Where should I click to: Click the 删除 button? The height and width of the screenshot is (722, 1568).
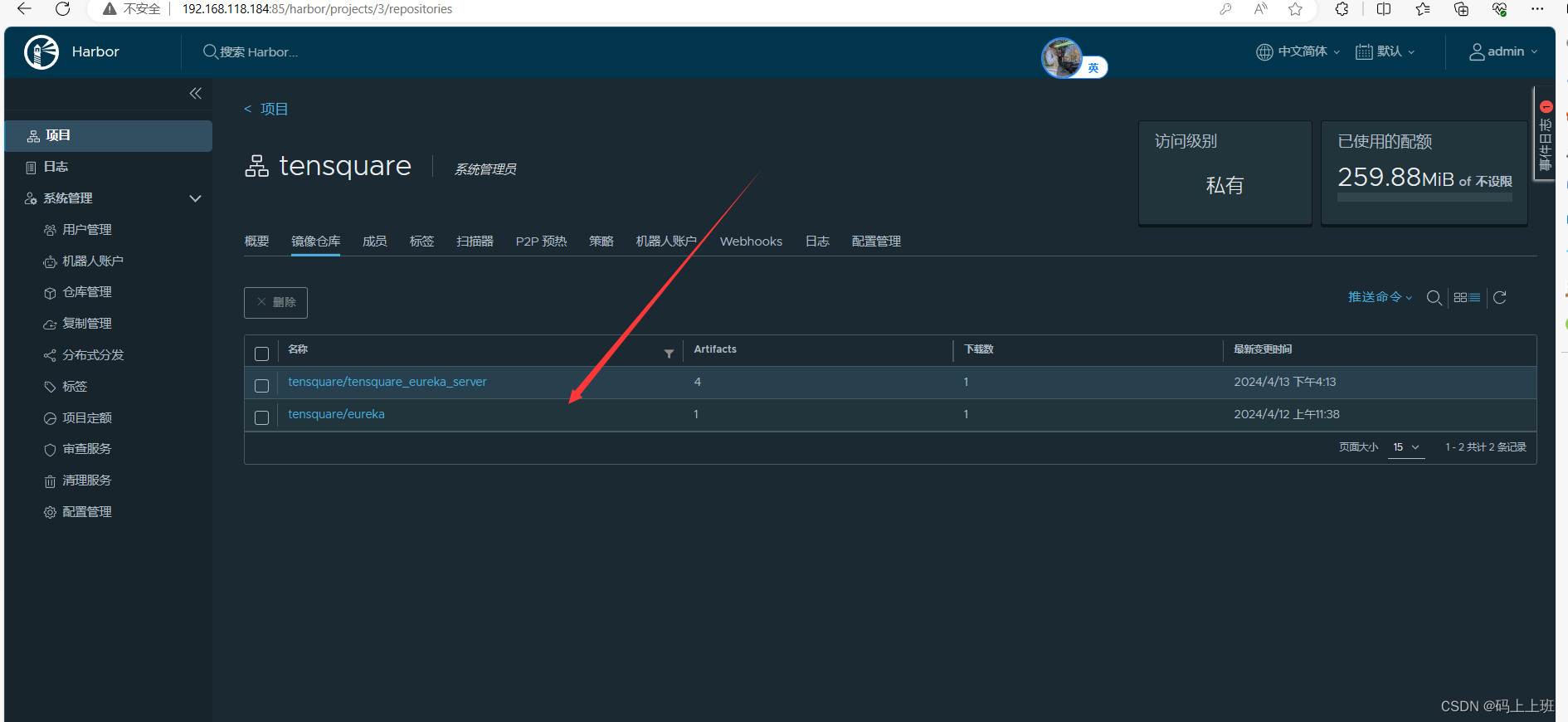(x=276, y=303)
